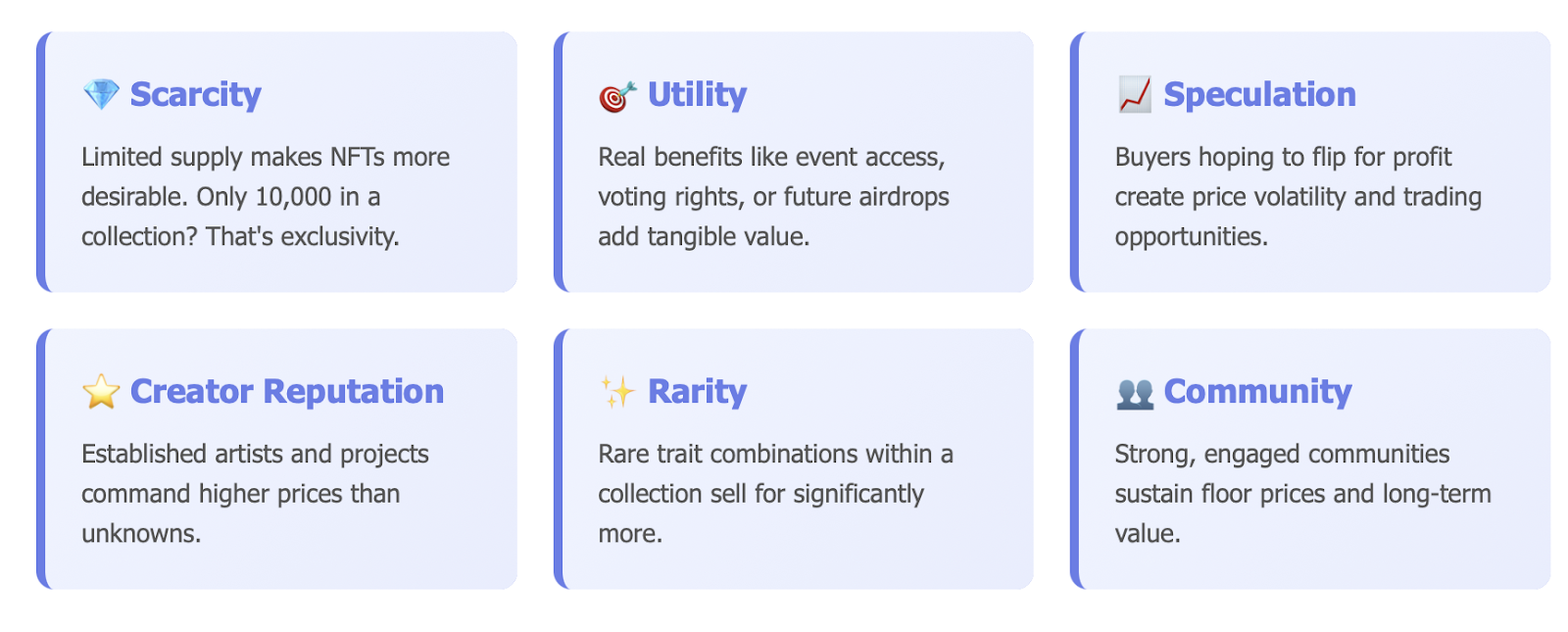1568x632 pixels.
Task: Click the dartboard target icon beside Utility
Action: tap(617, 96)
